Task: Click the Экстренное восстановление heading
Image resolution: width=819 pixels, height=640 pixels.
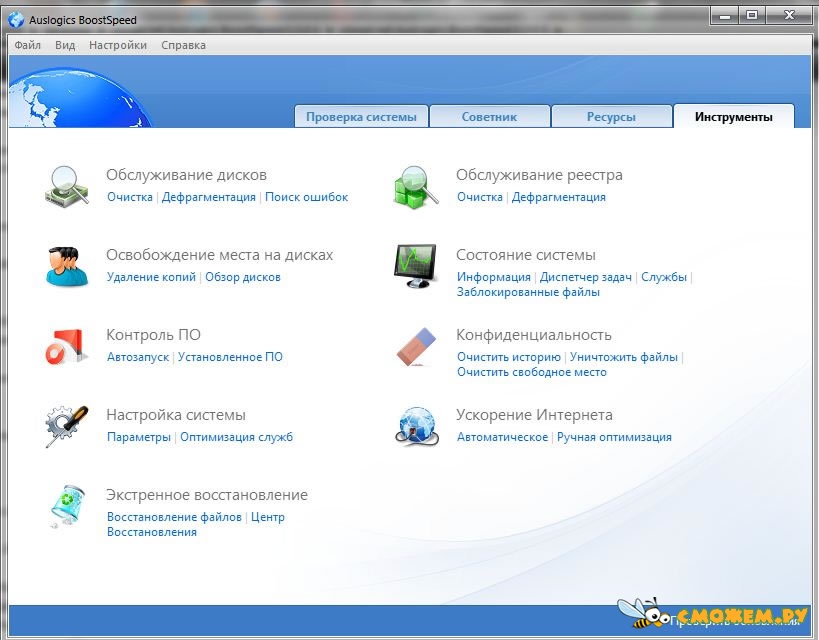Action: tap(207, 494)
